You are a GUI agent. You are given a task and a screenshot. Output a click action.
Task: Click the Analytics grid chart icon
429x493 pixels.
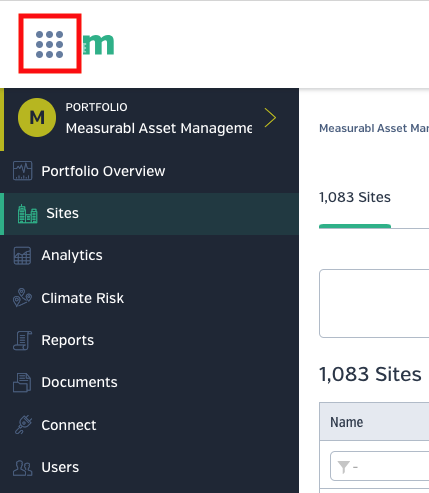(22, 256)
